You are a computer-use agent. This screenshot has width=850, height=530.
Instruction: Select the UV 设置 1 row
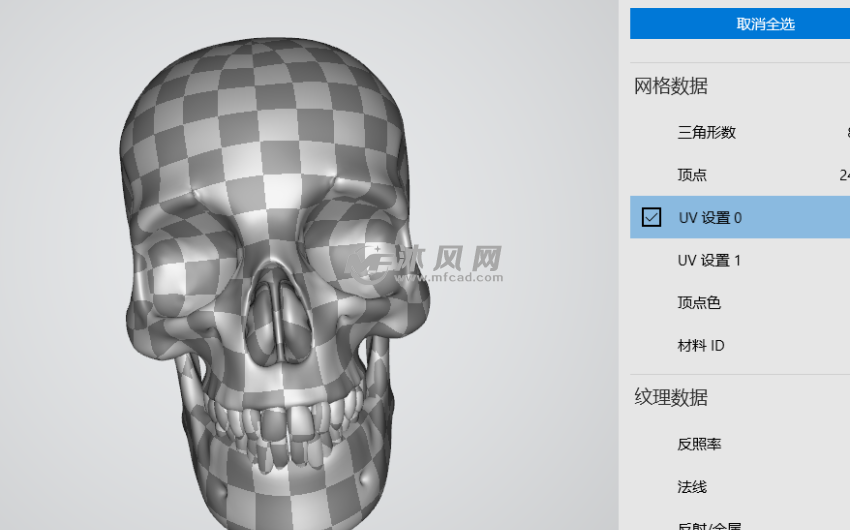point(740,260)
